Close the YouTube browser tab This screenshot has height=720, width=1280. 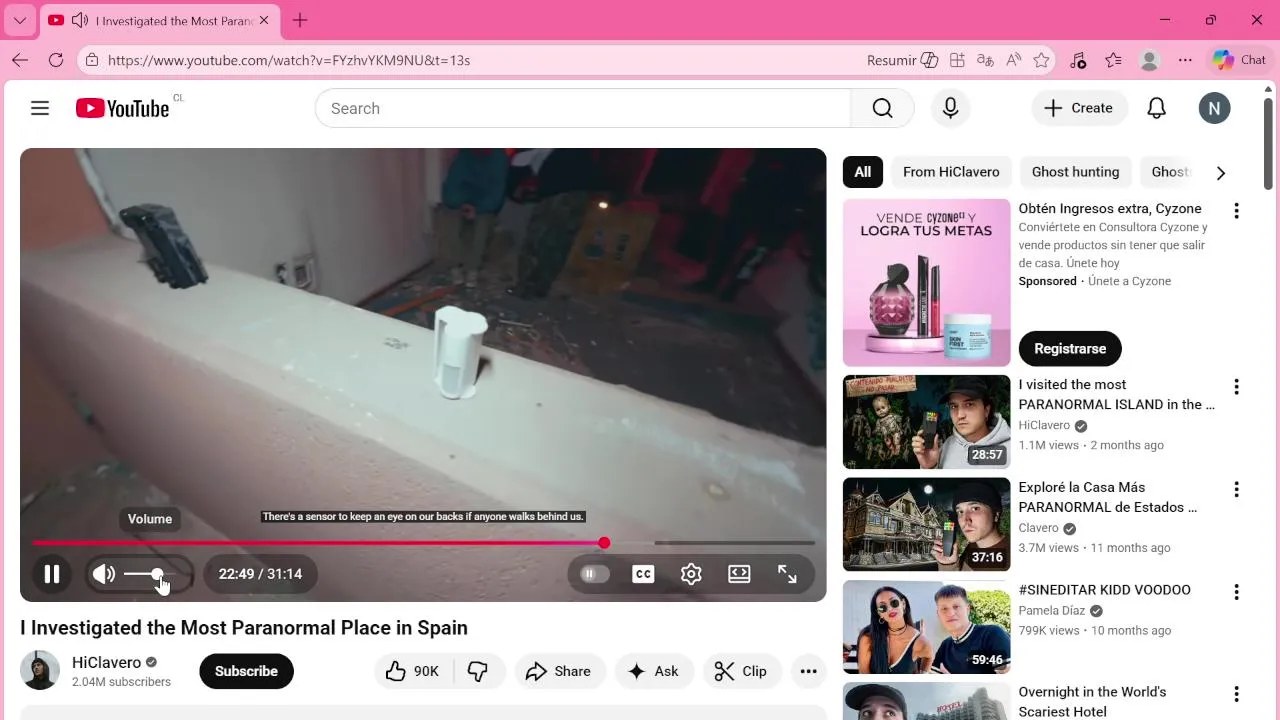click(x=264, y=20)
